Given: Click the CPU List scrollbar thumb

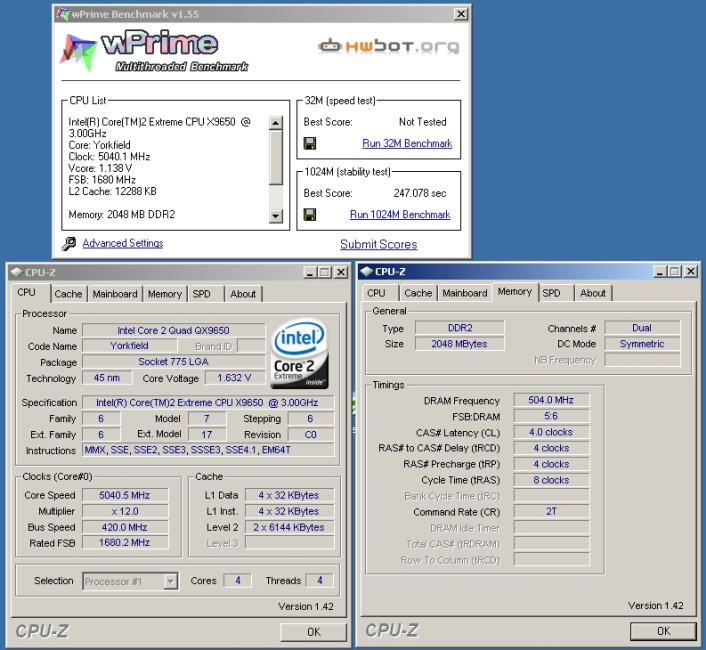Looking at the screenshot, I should (x=276, y=158).
